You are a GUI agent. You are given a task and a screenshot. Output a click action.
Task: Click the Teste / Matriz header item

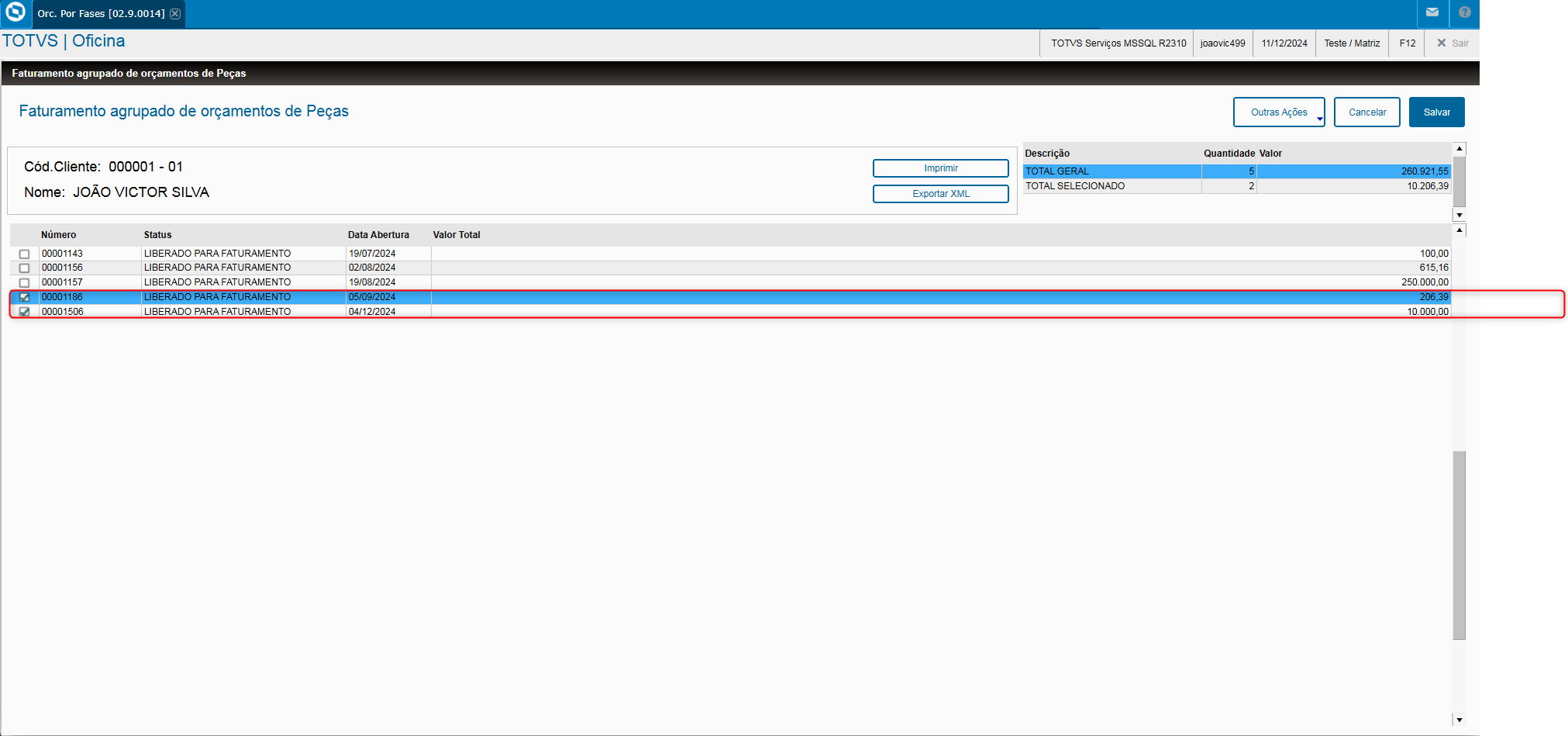pos(1352,43)
